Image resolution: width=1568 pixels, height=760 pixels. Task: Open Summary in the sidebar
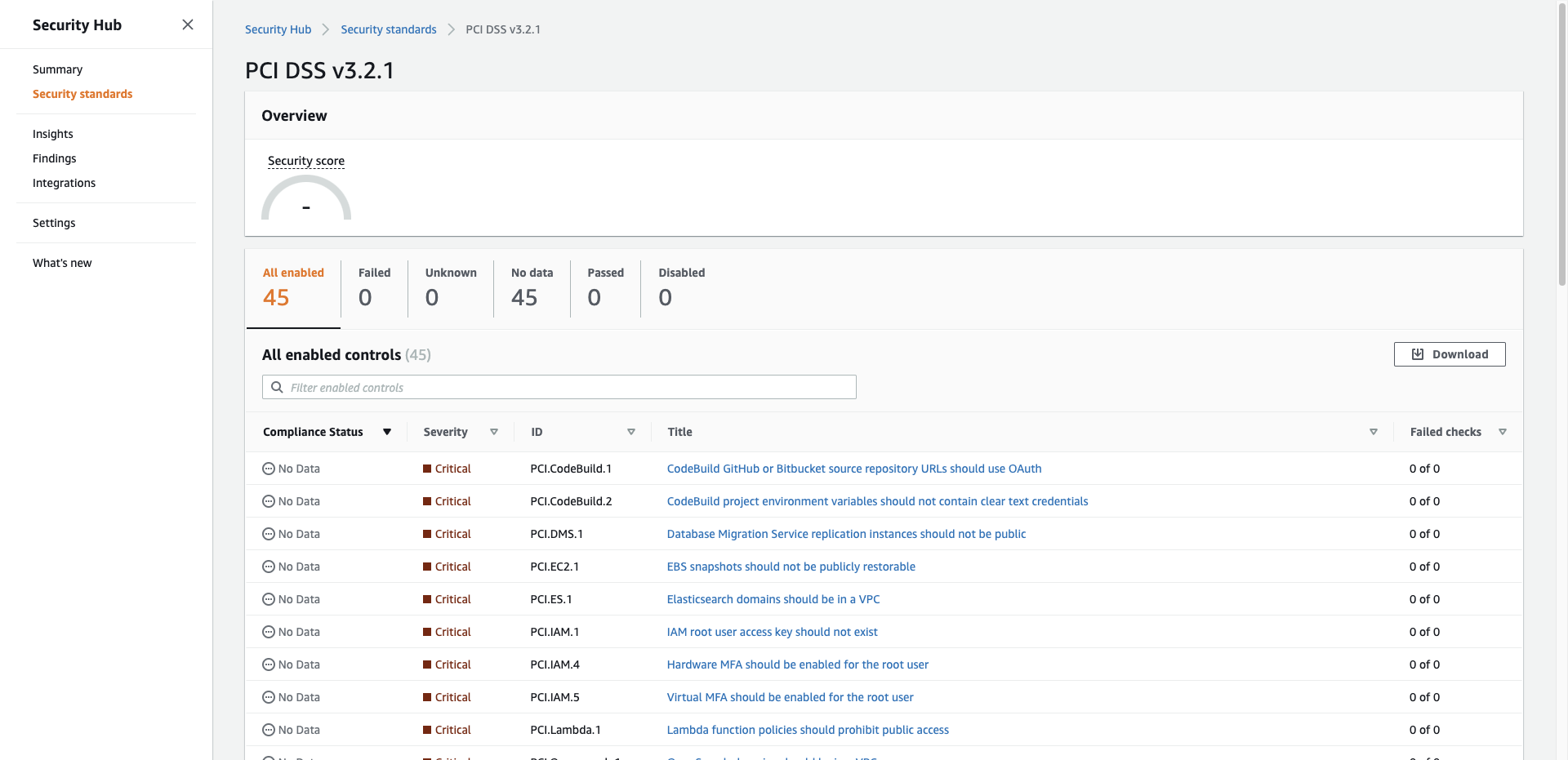coord(57,69)
